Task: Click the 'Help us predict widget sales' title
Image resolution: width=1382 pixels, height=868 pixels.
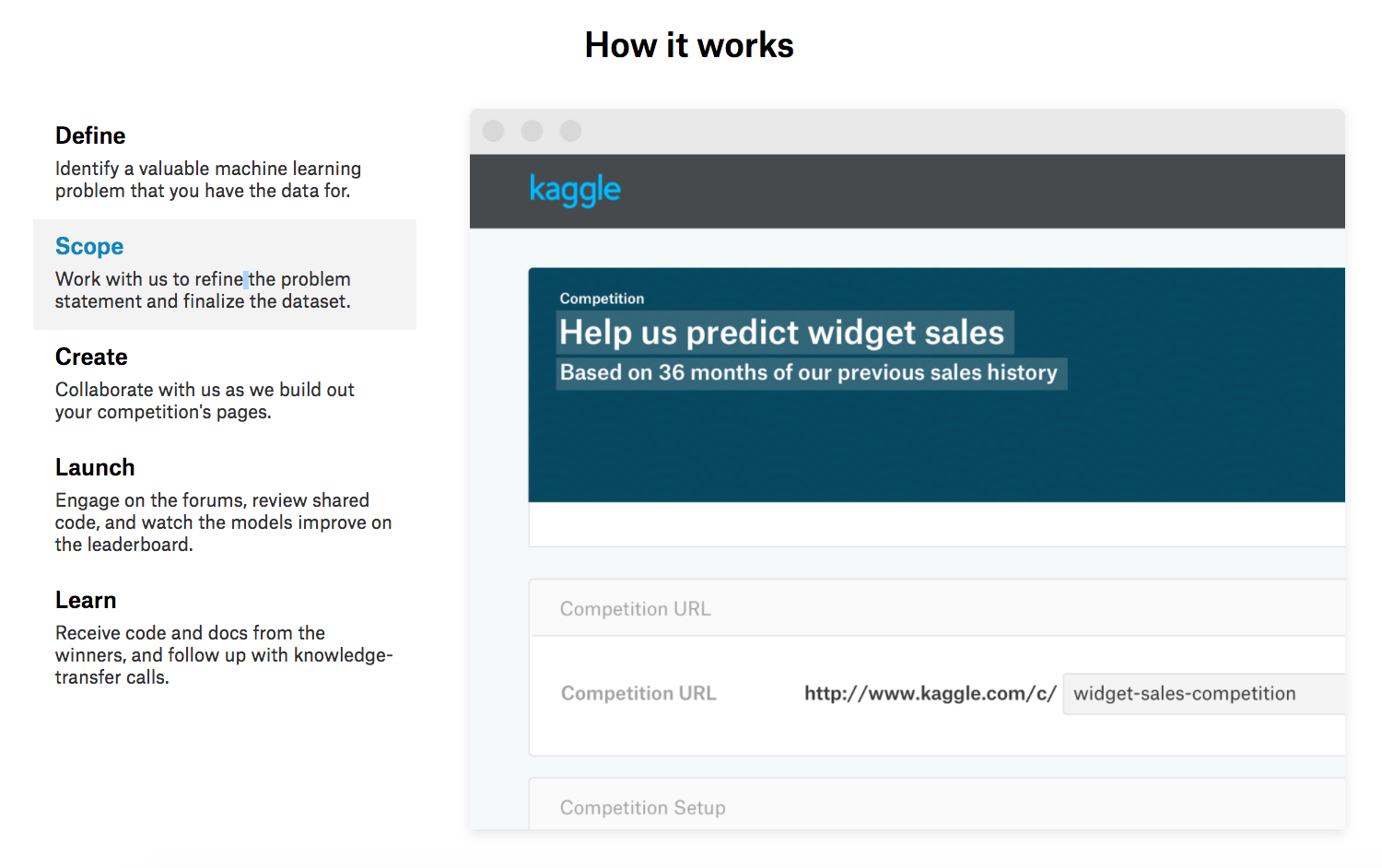Action: (x=784, y=333)
